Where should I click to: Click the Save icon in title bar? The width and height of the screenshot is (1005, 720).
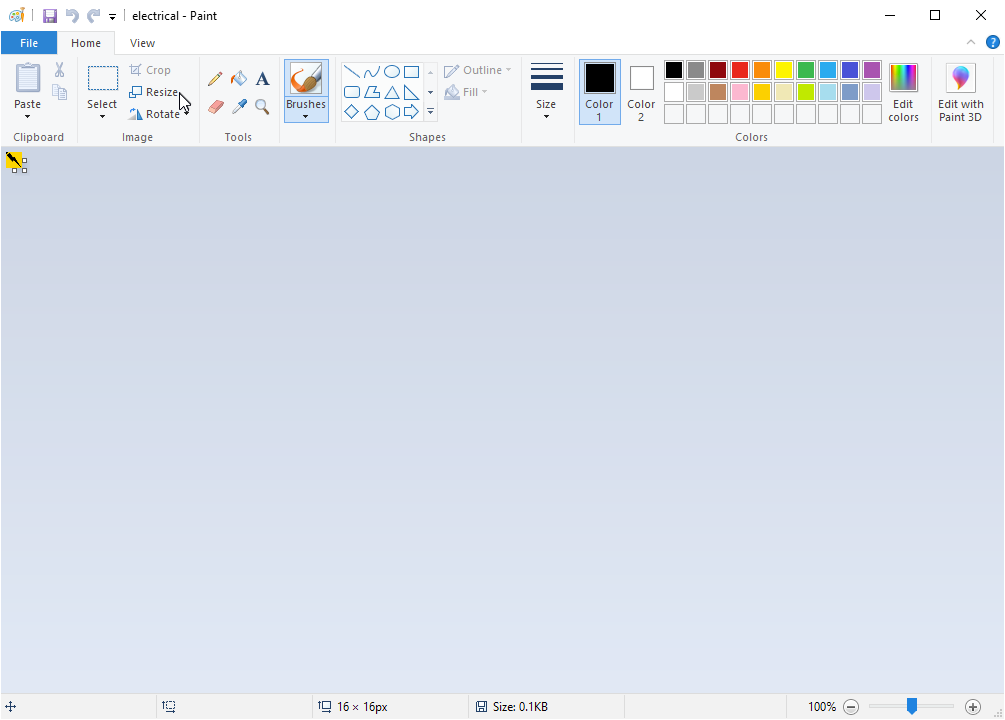pyautogui.click(x=50, y=16)
